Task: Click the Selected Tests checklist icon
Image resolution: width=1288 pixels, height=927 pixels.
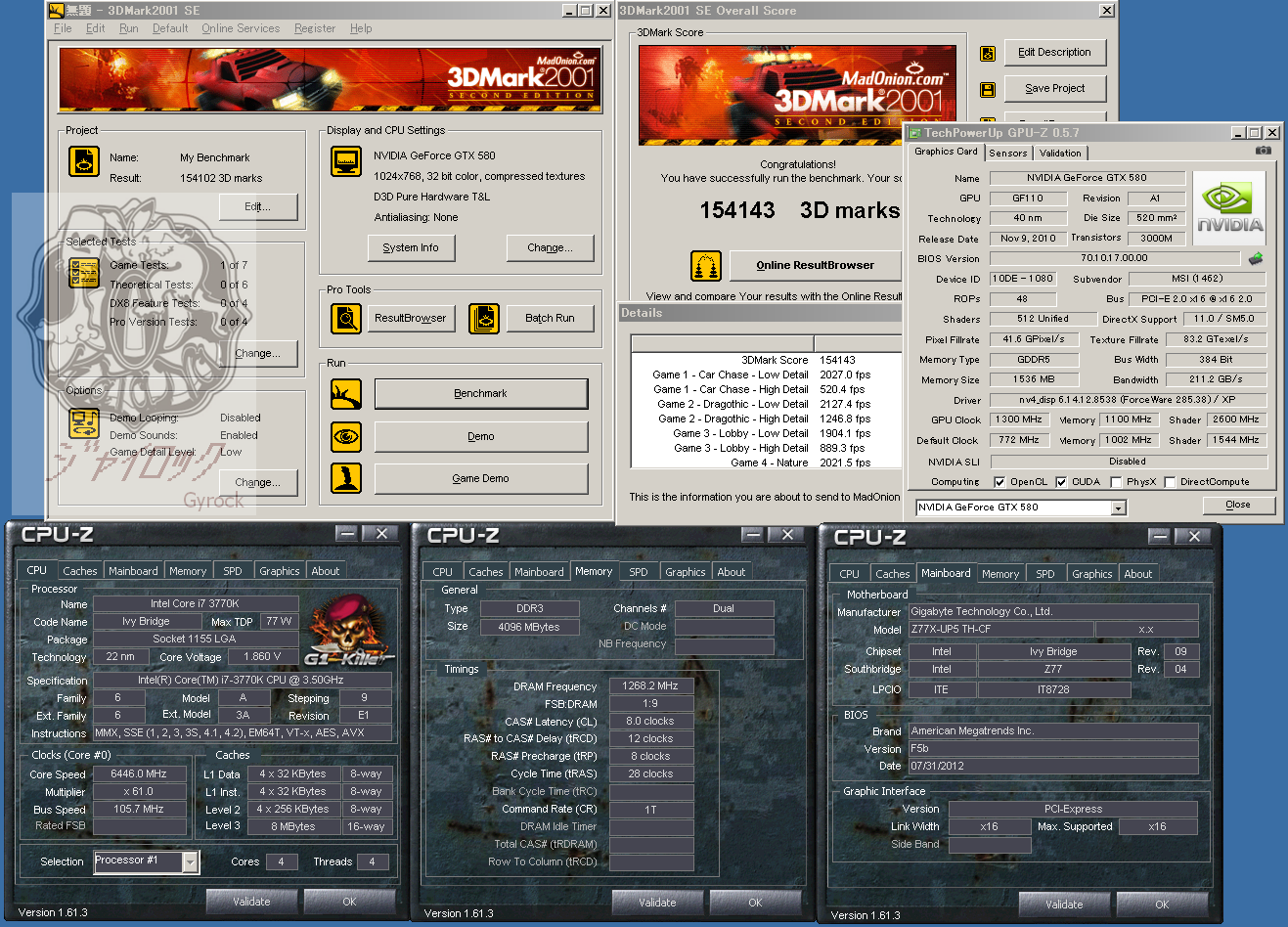Action: tap(84, 273)
